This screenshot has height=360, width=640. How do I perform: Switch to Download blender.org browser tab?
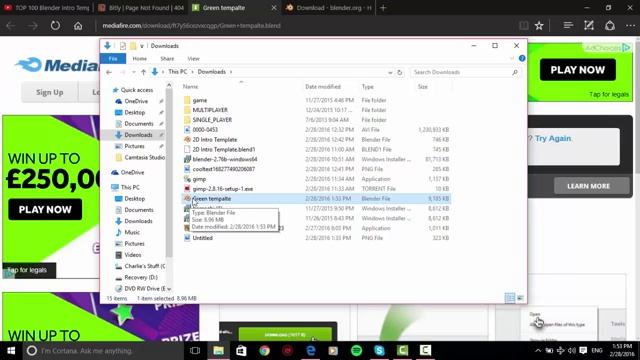[328, 8]
